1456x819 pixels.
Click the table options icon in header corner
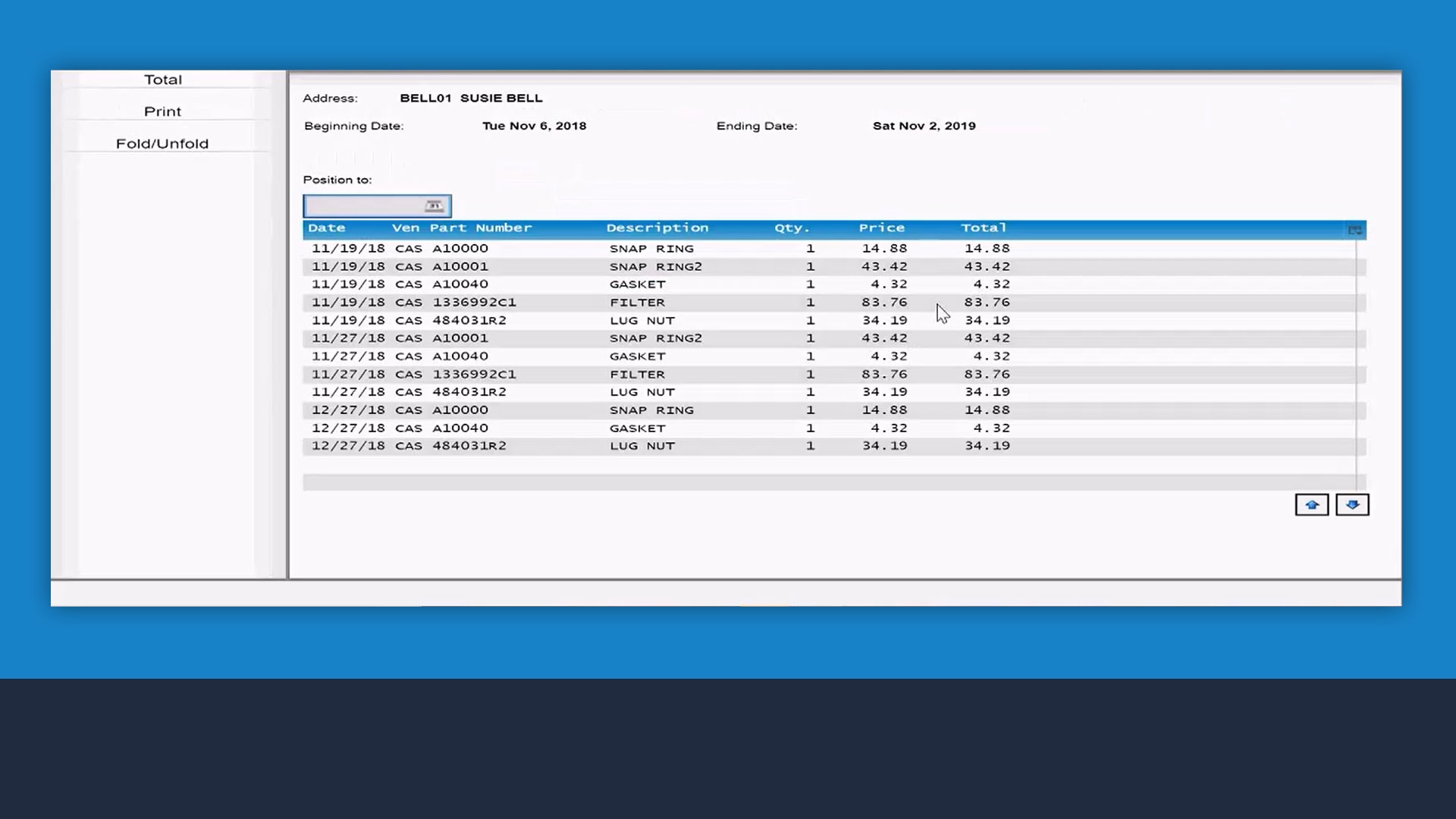coord(1354,230)
